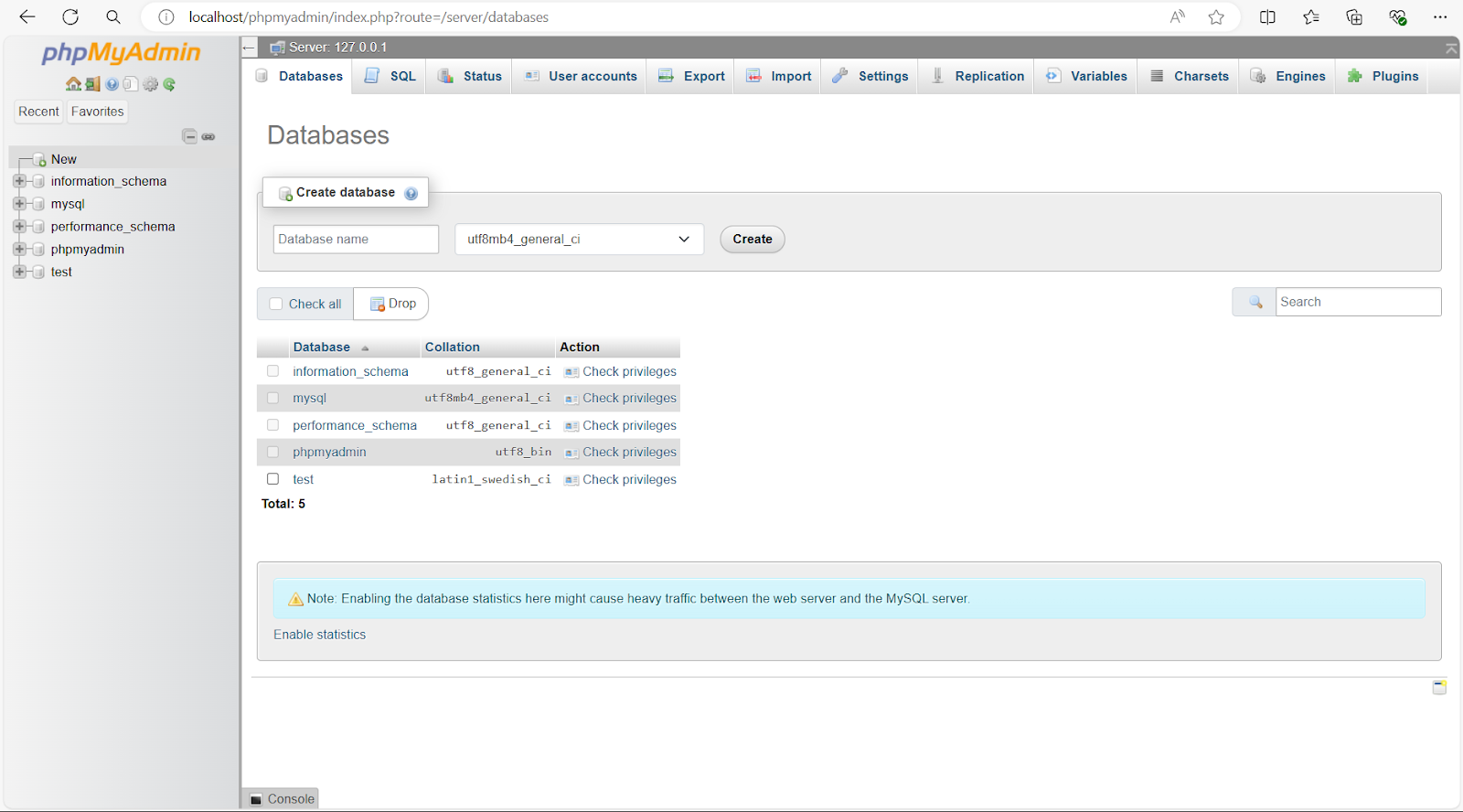
Task: Sort by the Database column header
Action: [322, 347]
